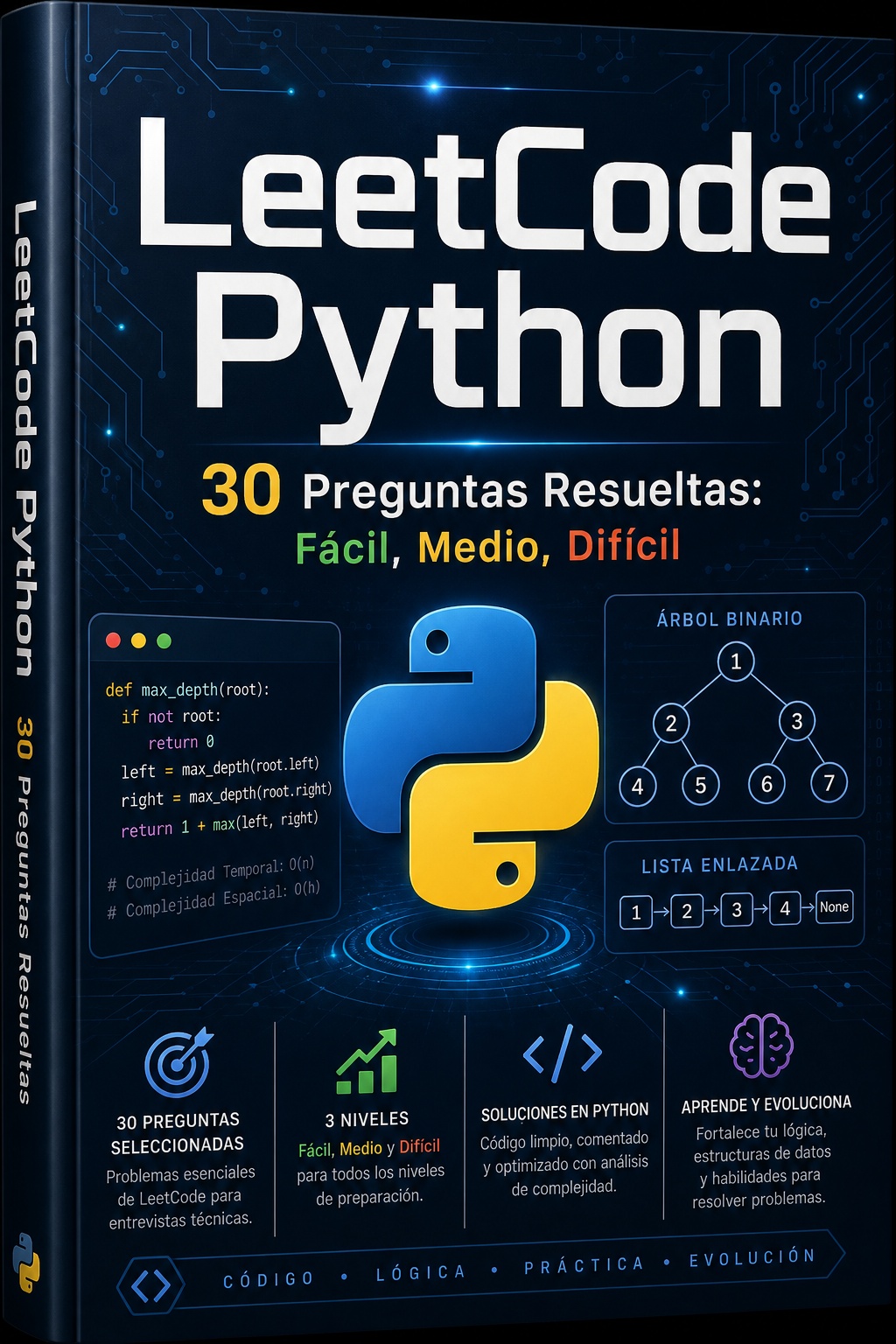Click box 2 in the linked list
This screenshot has width=896, height=1344.
[687, 912]
